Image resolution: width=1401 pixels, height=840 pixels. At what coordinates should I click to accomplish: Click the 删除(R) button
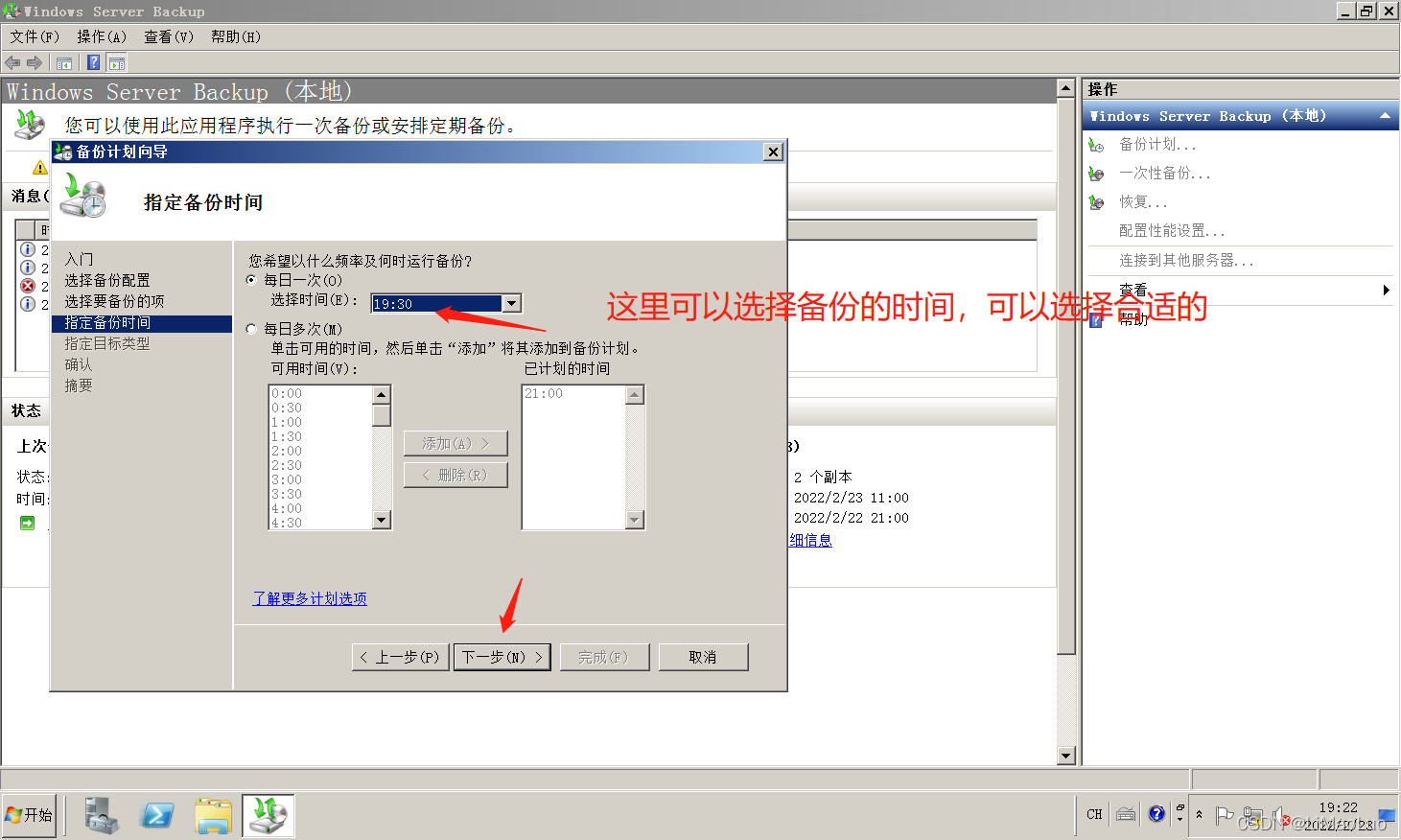[455, 475]
